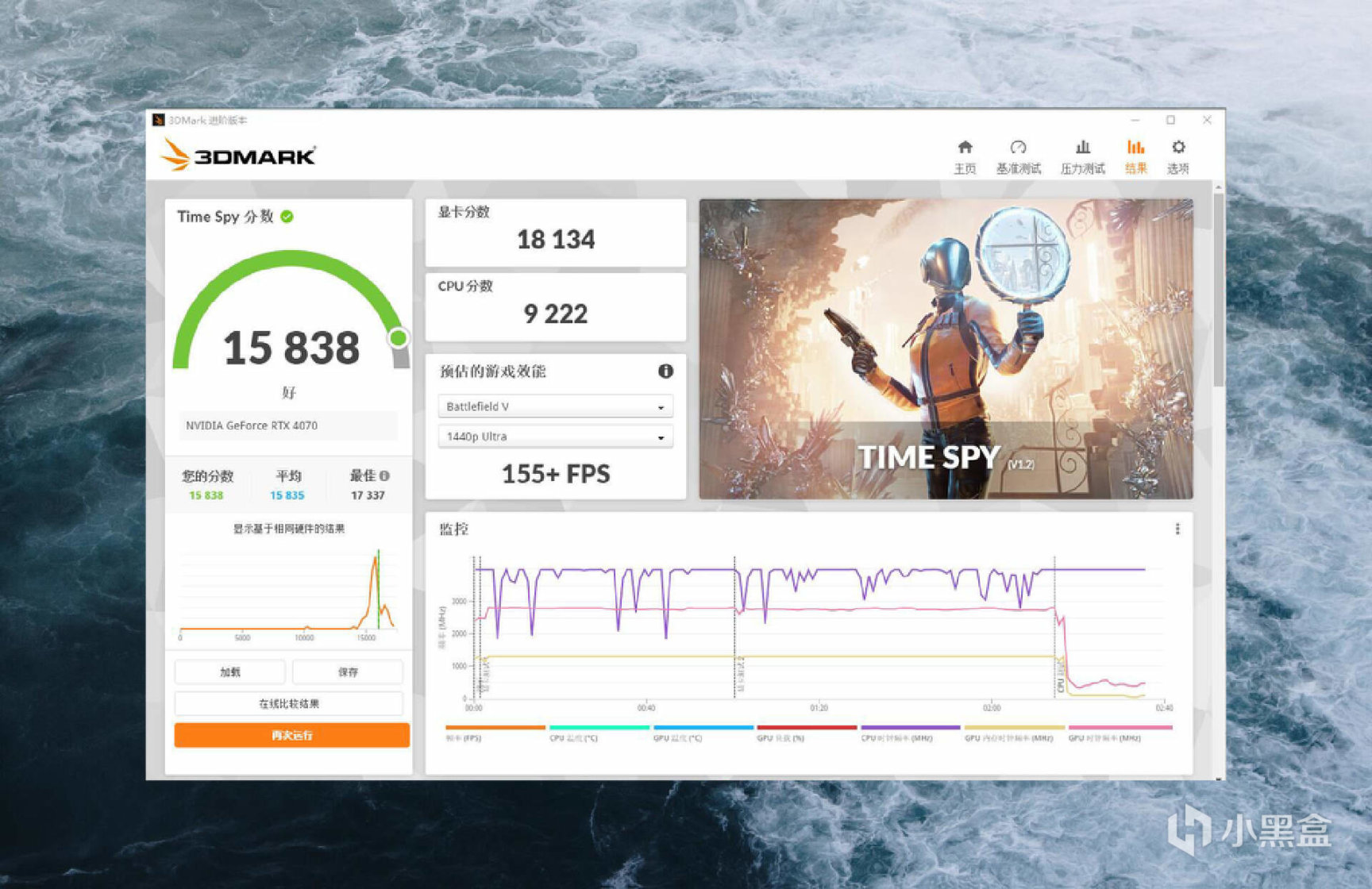Click the 在线比较结果 button
Viewport: 1372px width, 889px height.
[289, 704]
